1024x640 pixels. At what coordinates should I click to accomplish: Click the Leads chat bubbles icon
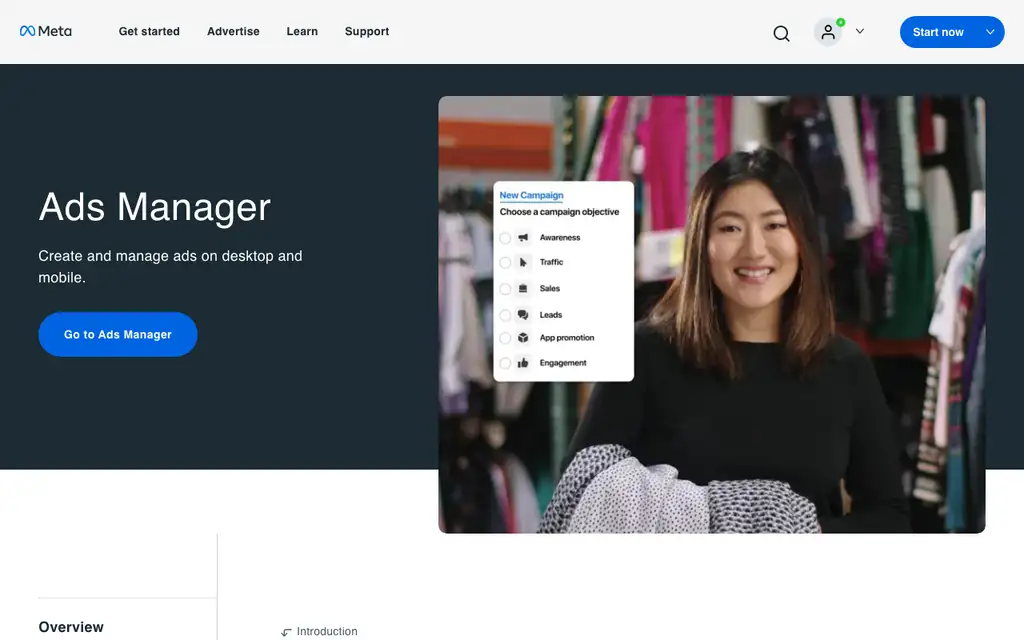tap(523, 315)
